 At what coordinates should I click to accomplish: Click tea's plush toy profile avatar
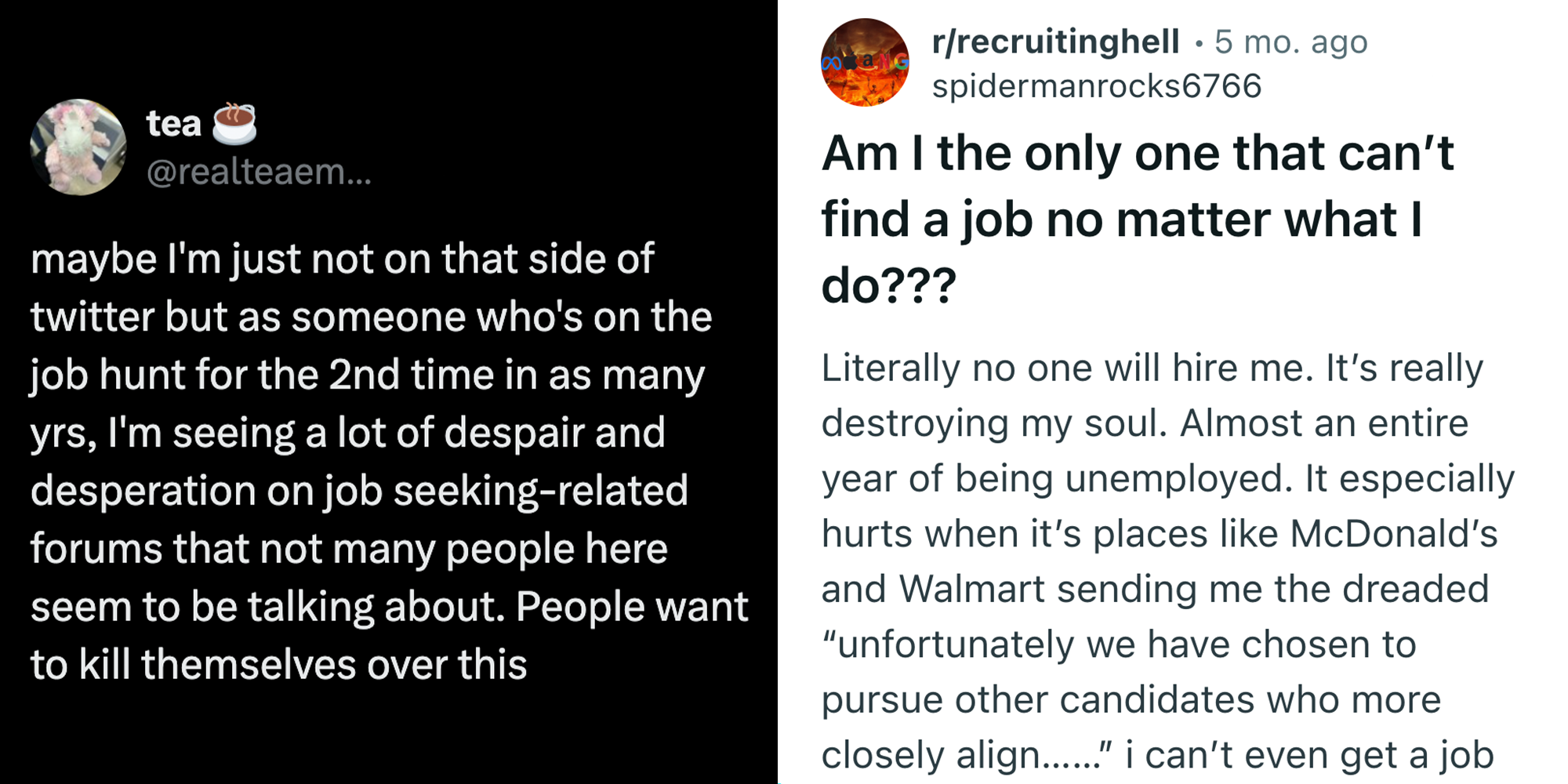coord(78,147)
